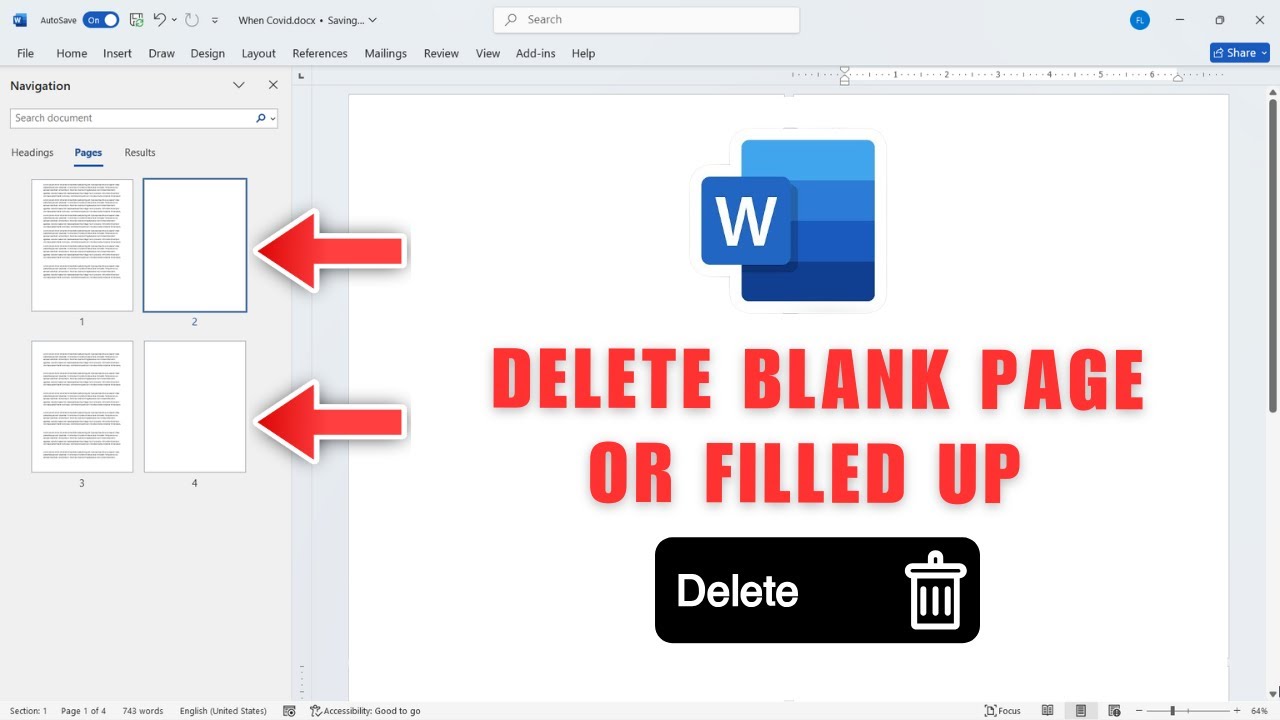The height and width of the screenshot is (720, 1280).
Task: Expand the Customize Quick Access Toolbar menu
Action: tap(215, 20)
